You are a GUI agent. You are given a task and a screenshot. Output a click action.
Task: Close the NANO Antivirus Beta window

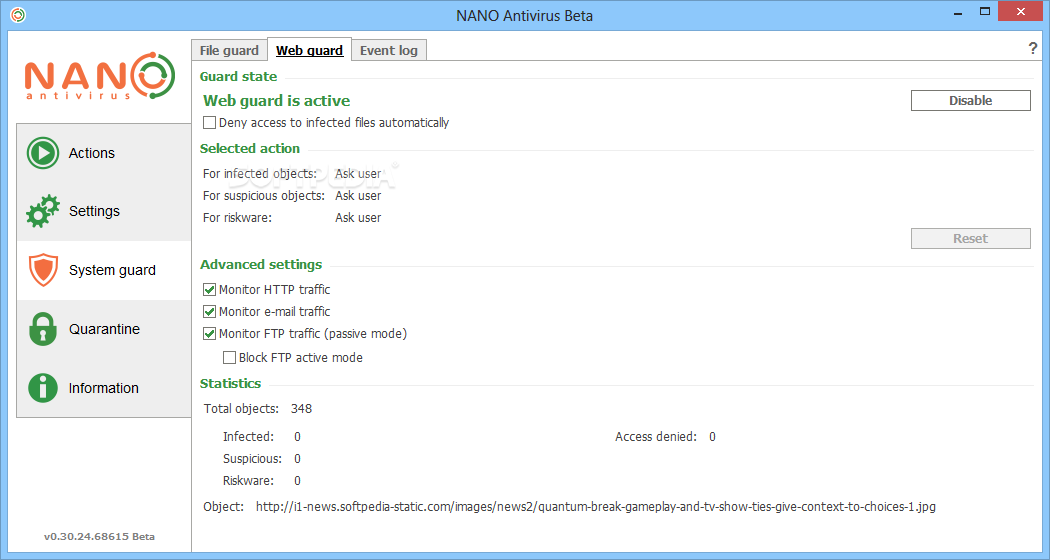(1021, 11)
